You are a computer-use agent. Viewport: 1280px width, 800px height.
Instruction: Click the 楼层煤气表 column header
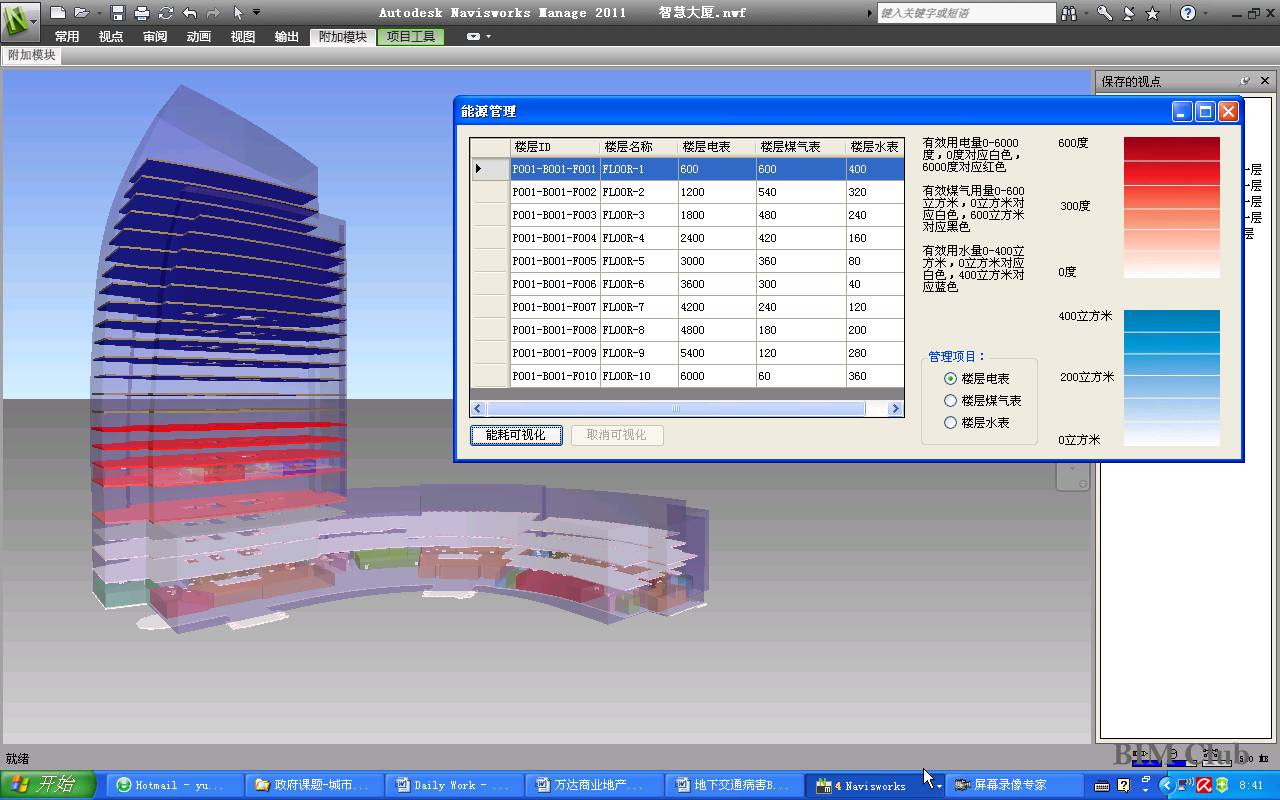pos(801,147)
